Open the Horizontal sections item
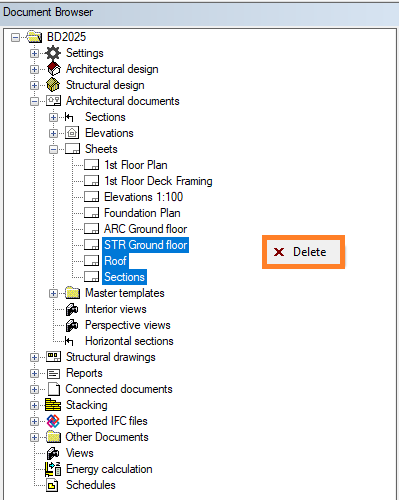The height and width of the screenshot is (500, 399). (129, 341)
